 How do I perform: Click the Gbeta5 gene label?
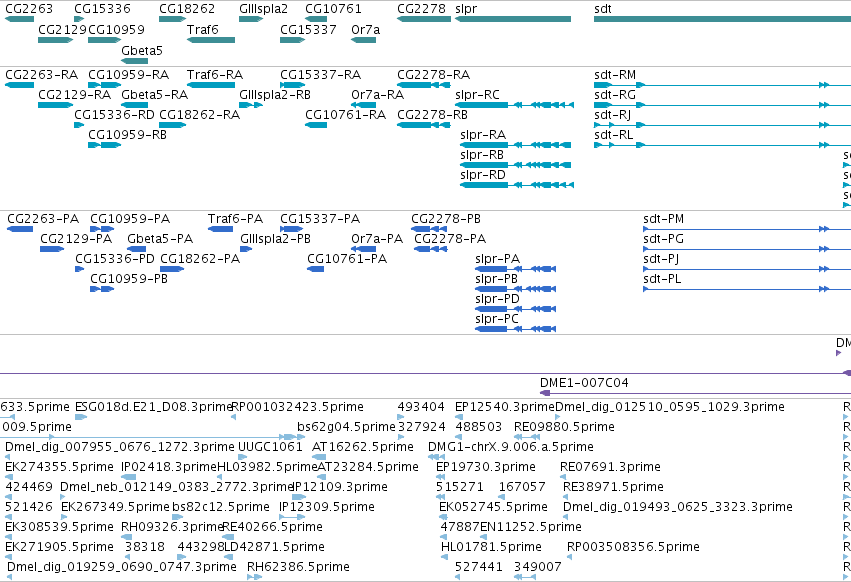[x=142, y=50]
